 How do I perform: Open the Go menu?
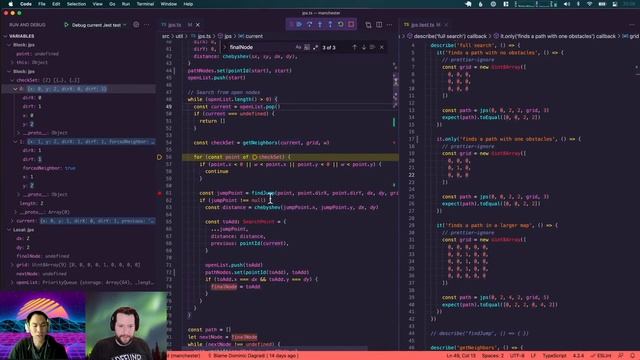(x=112, y=4)
